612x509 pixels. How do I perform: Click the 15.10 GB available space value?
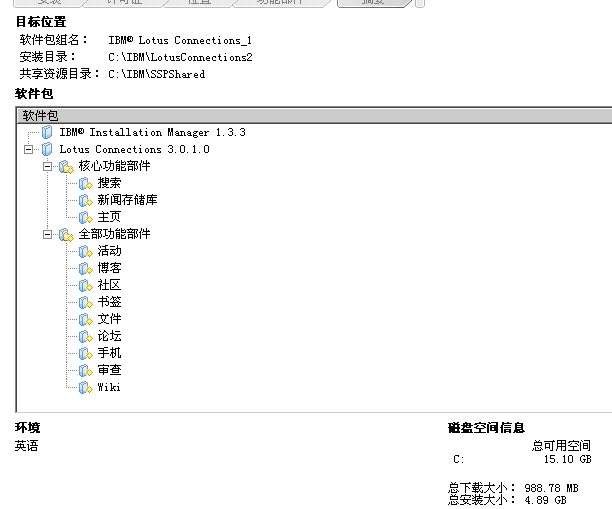coord(568,459)
